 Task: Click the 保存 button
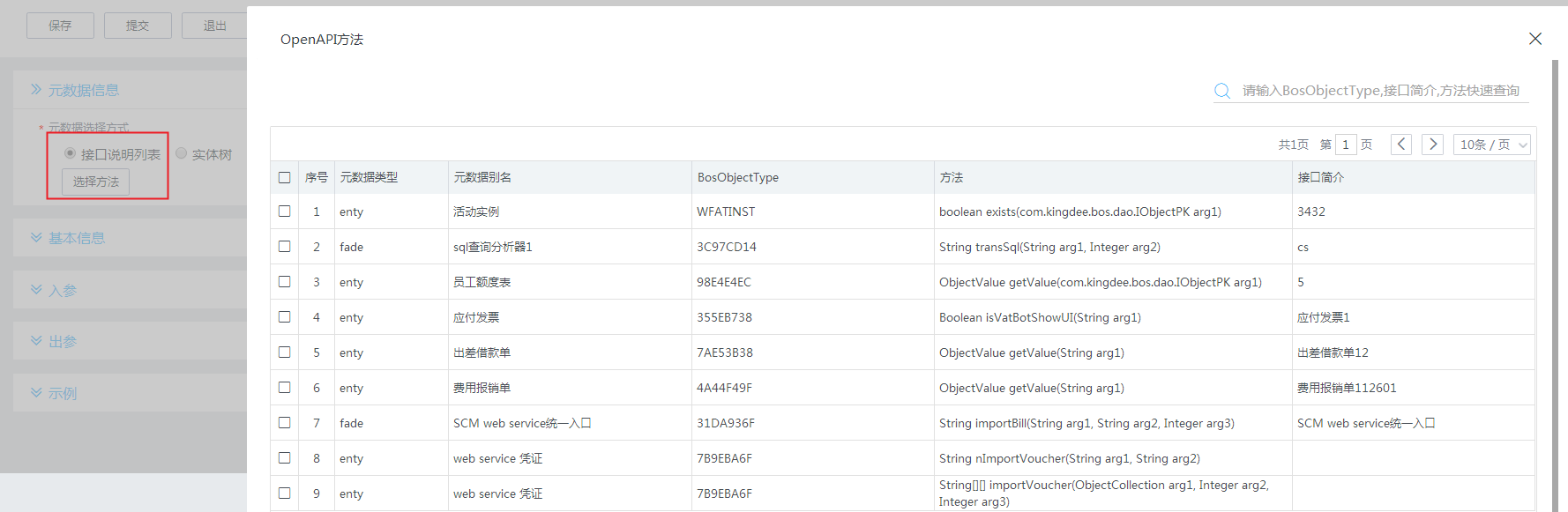tap(60, 26)
